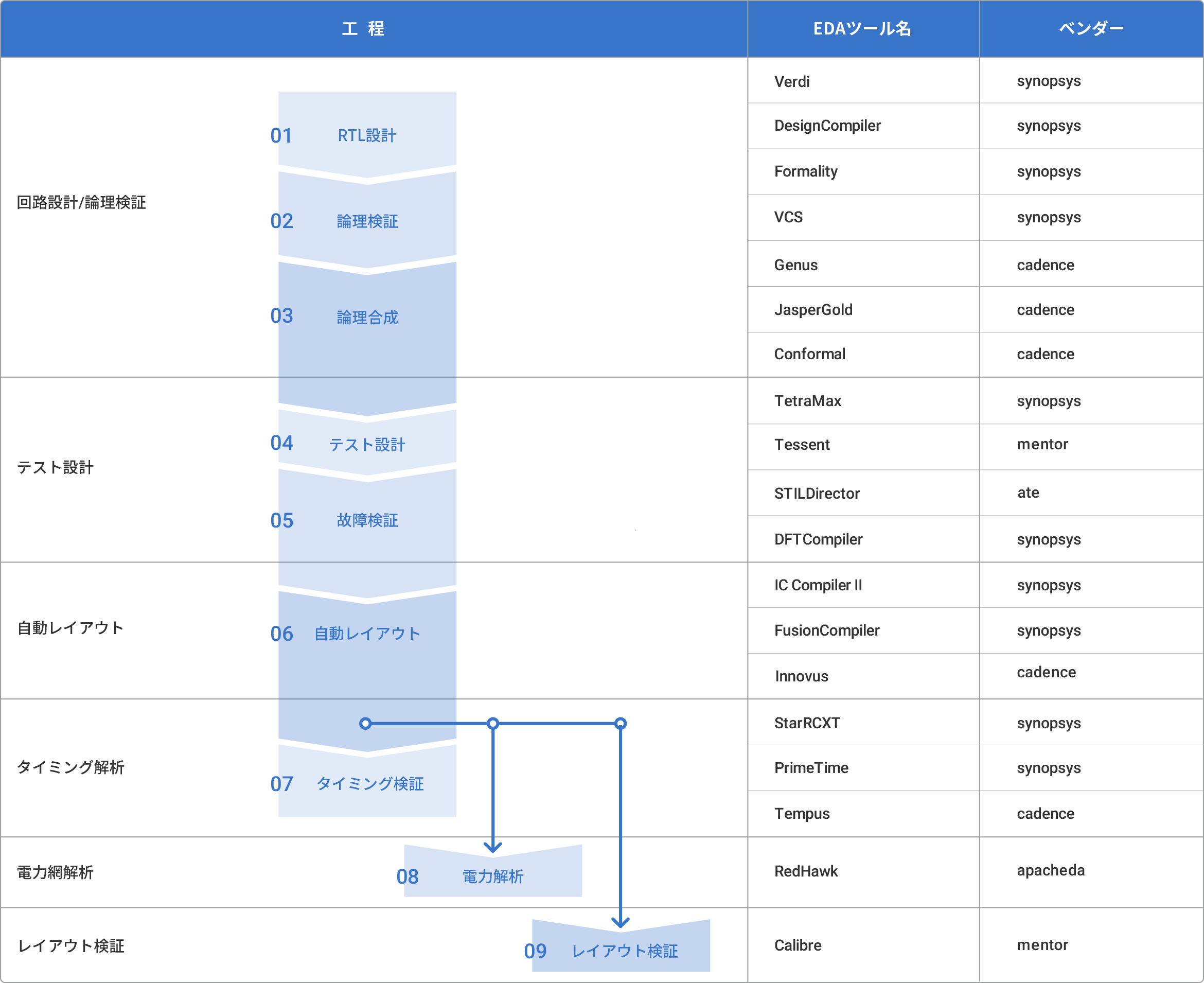Click the Calibre tool name link
The width and height of the screenshot is (1204, 983).
coord(798,944)
